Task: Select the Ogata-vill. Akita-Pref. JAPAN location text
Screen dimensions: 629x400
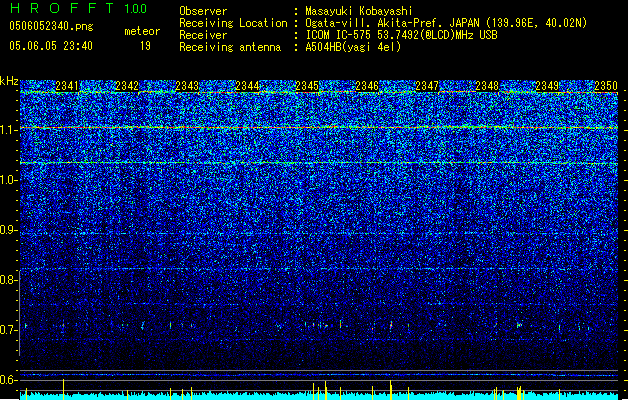Action: pyautogui.click(x=446, y=23)
